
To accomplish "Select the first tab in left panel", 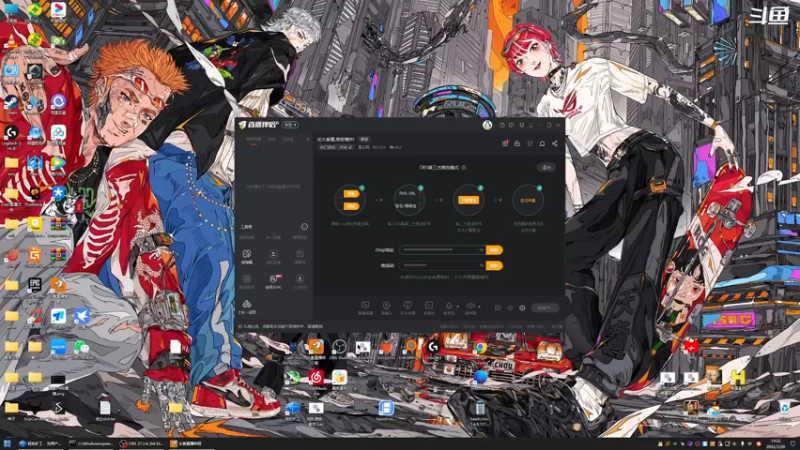I will (x=254, y=139).
